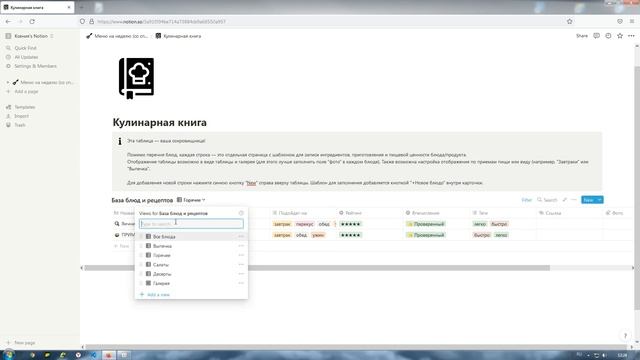Open options dots for Десерты view

click(241, 274)
